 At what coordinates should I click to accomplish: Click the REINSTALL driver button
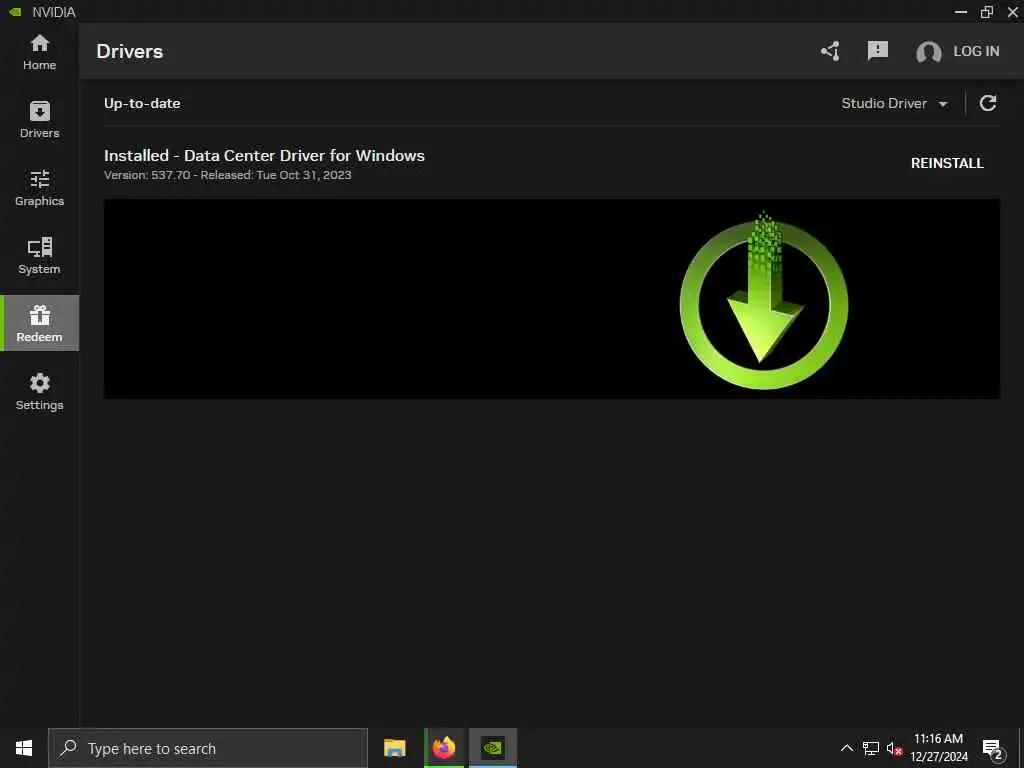pos(947,163)
